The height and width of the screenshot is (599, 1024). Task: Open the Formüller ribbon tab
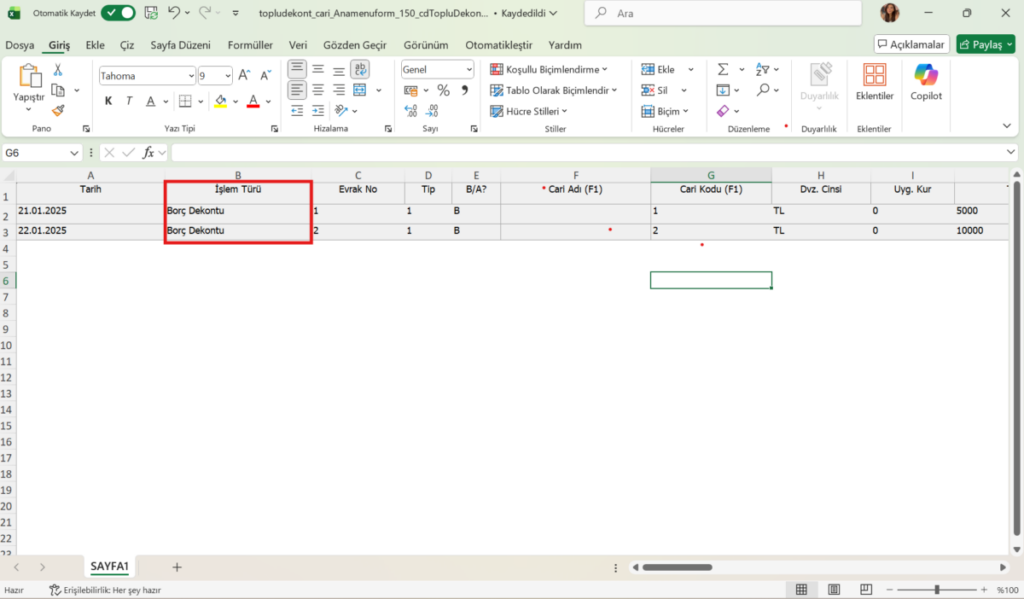point(250,45)
